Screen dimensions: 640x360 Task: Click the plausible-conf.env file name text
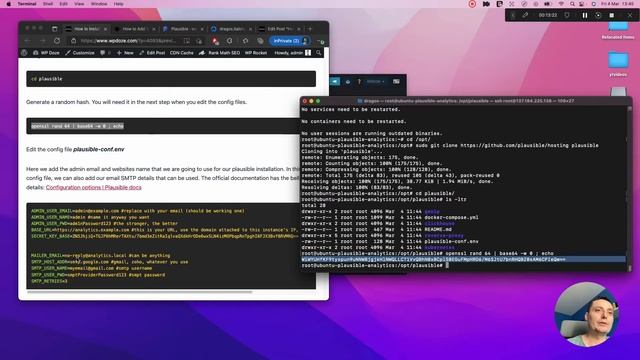pos(99,149)
